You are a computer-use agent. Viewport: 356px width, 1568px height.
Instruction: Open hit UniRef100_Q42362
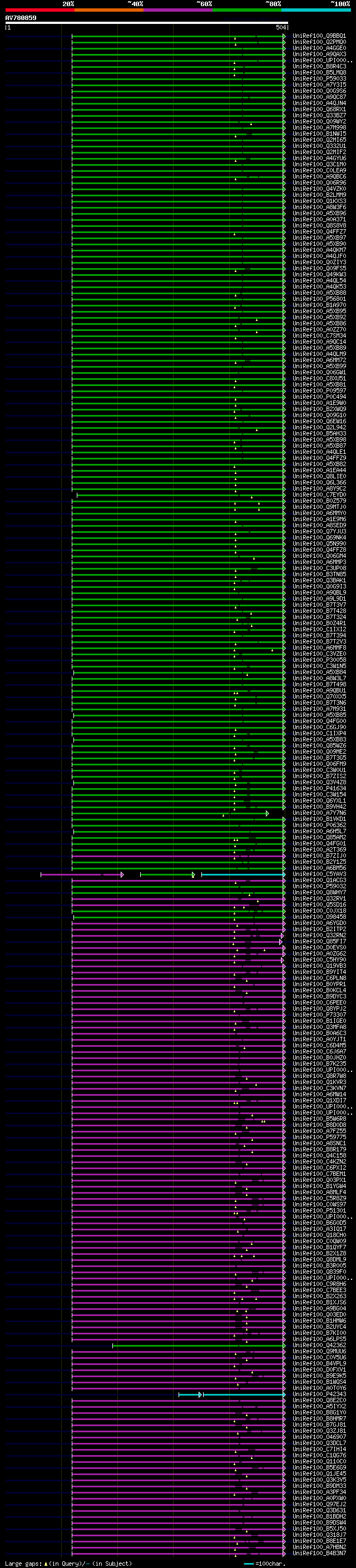click(x=319, y=1346)
